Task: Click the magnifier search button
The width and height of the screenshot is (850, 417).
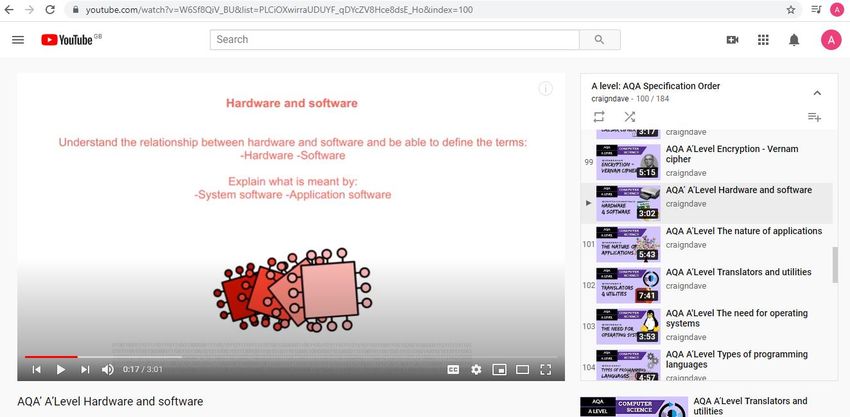Action: [x=600, y=40]
